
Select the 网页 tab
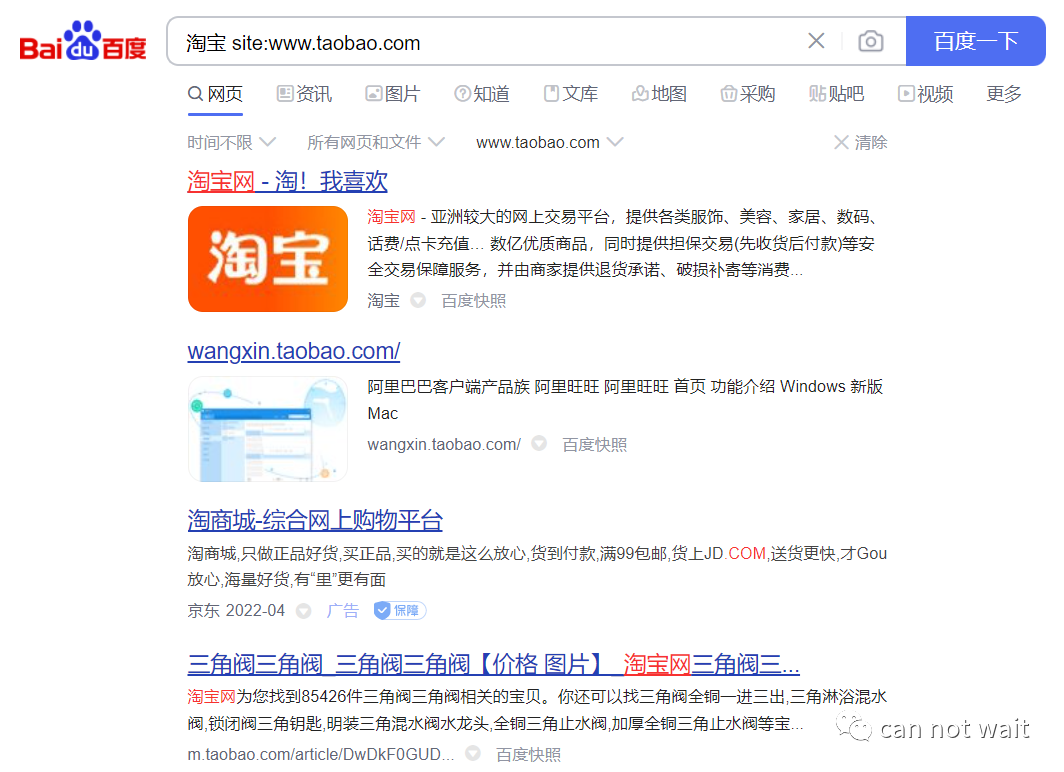point(215,94)
